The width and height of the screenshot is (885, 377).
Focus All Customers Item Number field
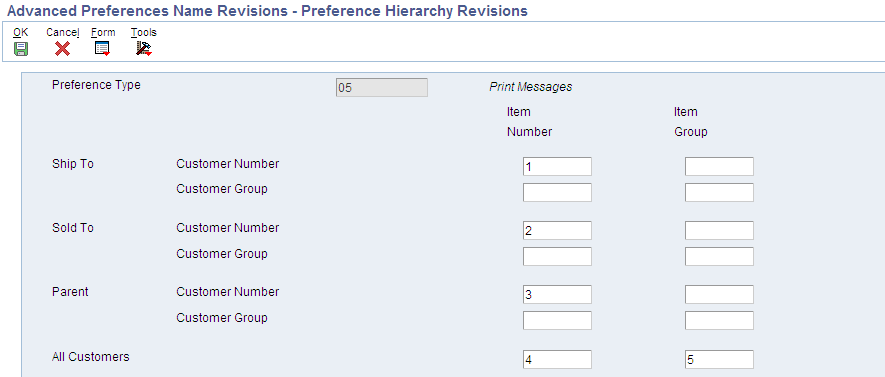[x=558, y=360]
